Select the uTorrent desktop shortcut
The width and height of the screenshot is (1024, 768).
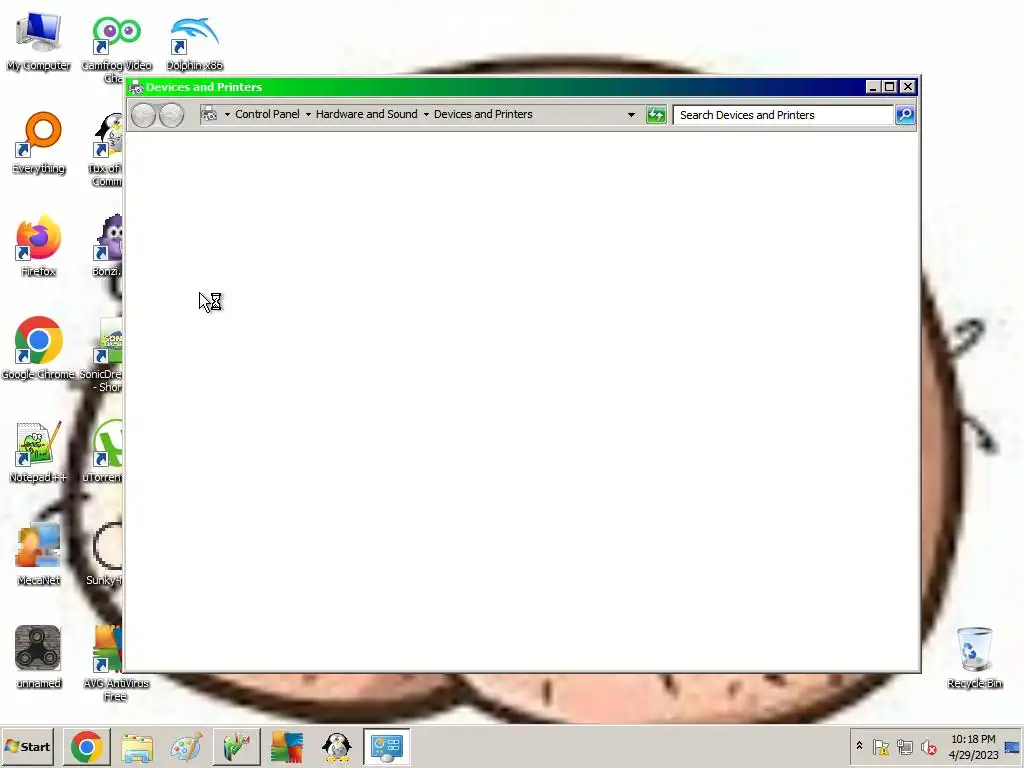(104, 451)
